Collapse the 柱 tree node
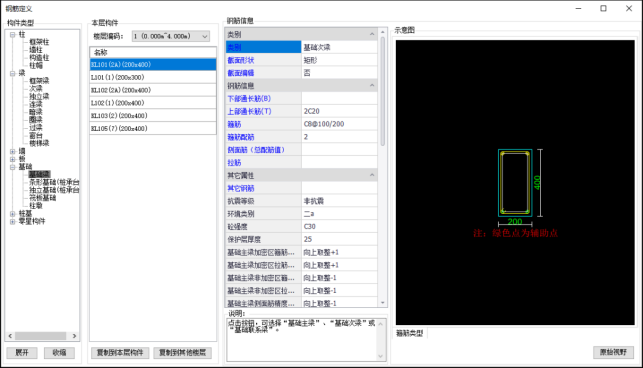This screenshot has height=368, width=643. [x=12, y=34]
